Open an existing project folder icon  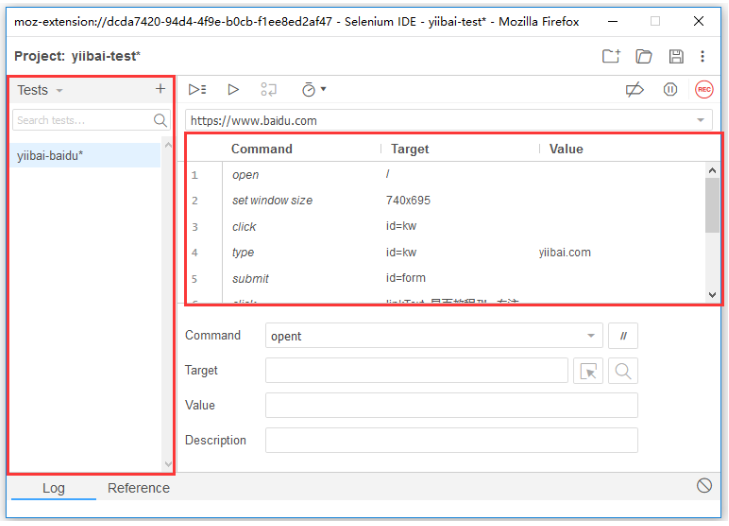pos(643,56)
